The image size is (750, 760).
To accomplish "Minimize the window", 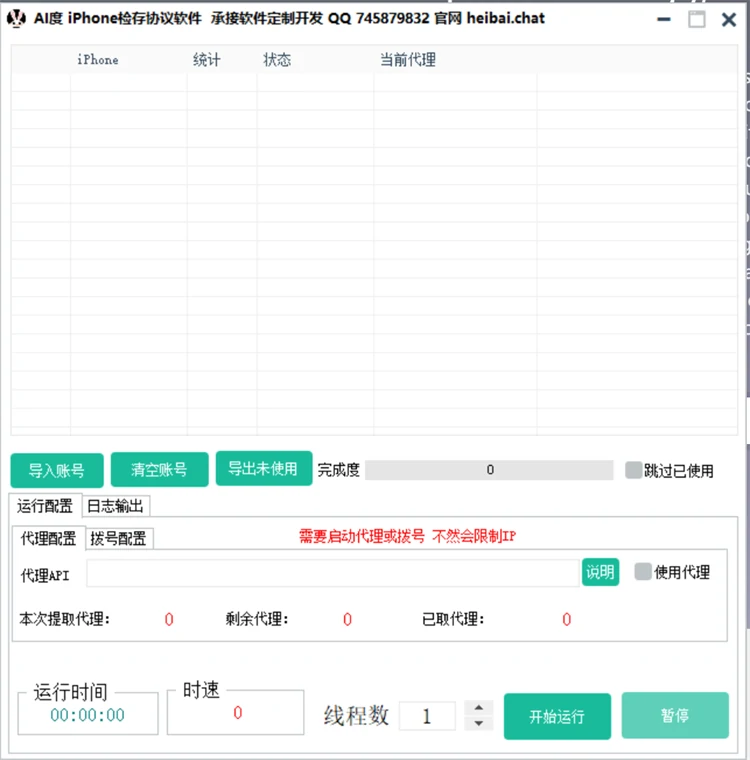I will pos(664,19).
